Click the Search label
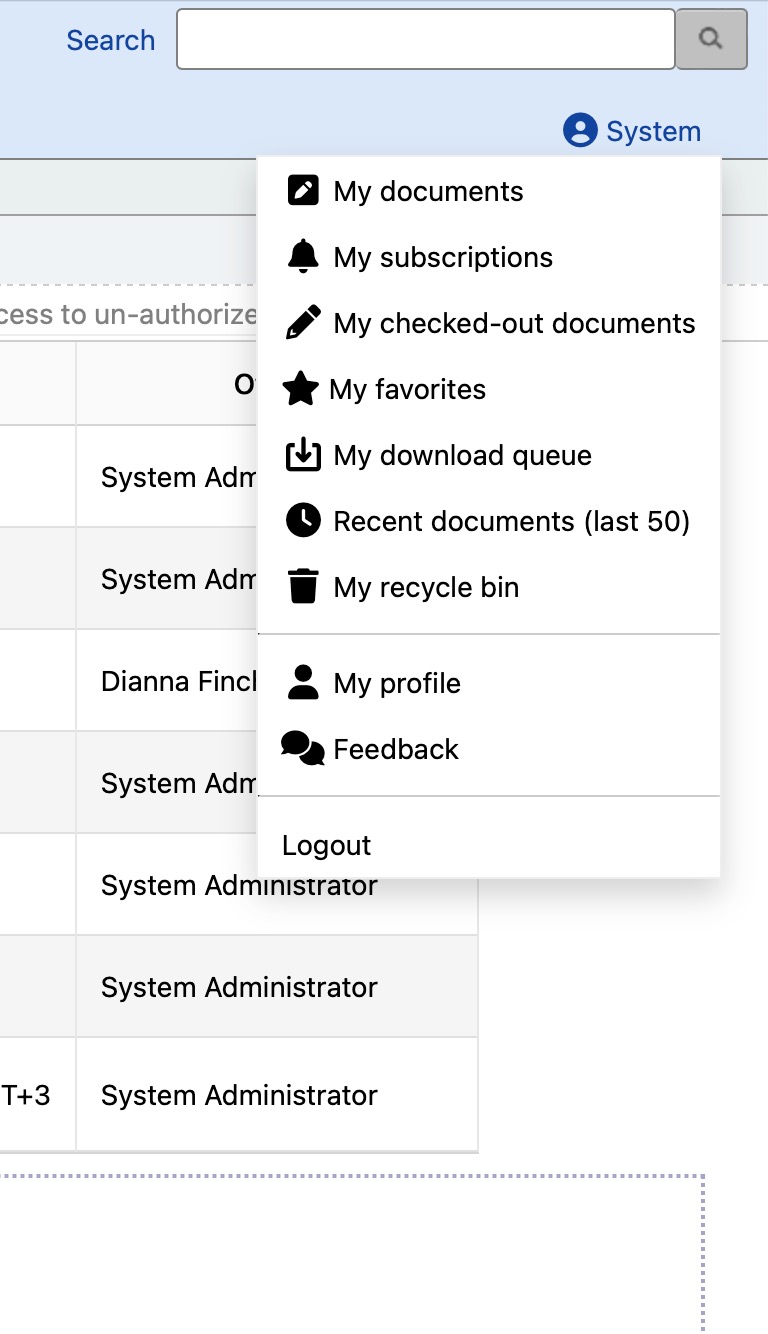768x1334 pixels. click(x=110, y=40)
